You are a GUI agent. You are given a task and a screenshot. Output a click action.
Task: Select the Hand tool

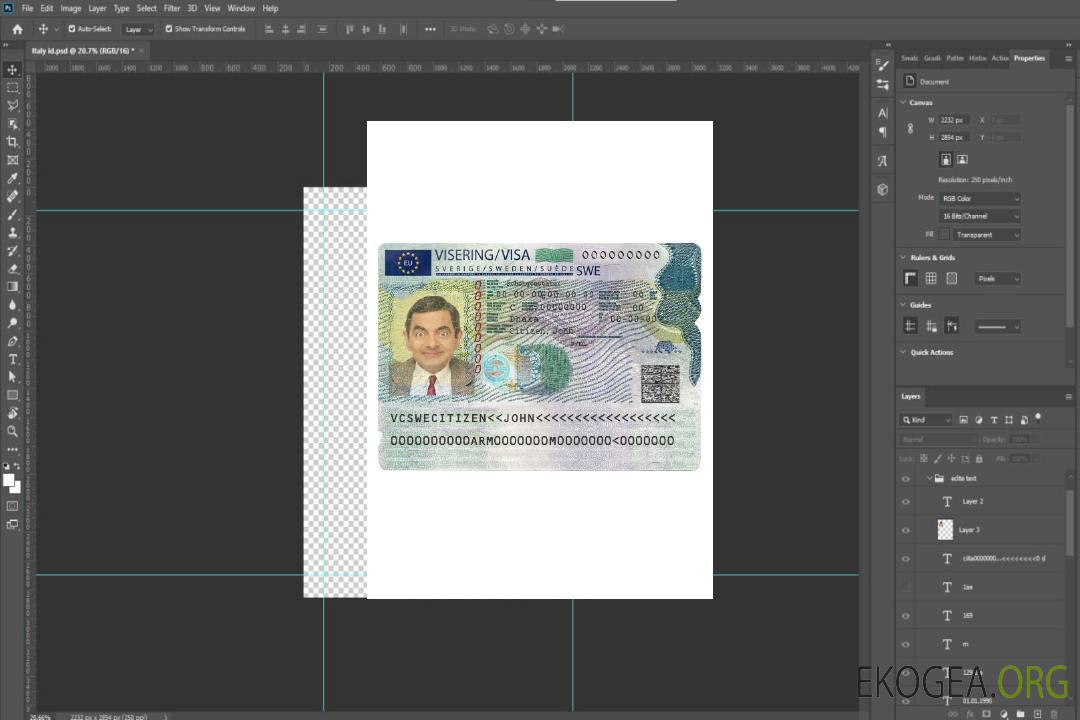[x=12, y=413]
